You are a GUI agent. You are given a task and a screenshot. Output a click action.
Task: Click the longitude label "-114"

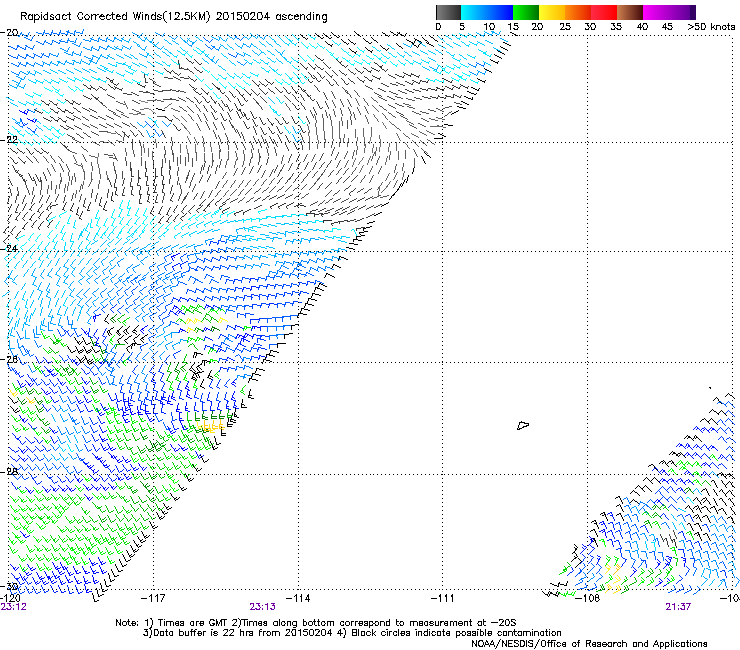(x=298, y=599)
